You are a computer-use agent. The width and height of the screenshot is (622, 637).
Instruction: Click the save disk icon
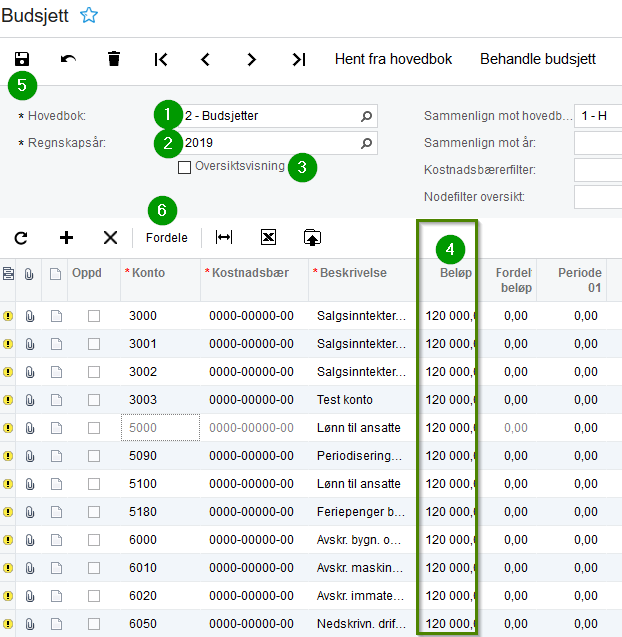click(22, 59)
